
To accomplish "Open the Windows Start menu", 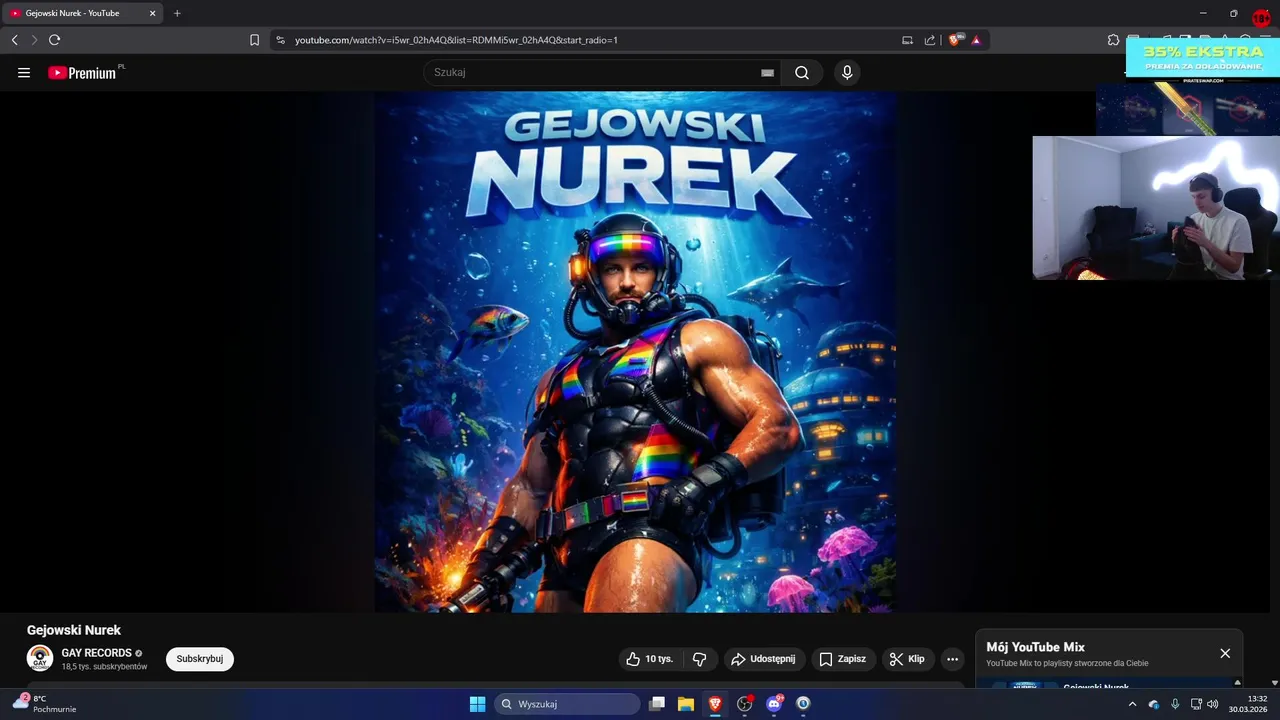I will coord(477,704).
